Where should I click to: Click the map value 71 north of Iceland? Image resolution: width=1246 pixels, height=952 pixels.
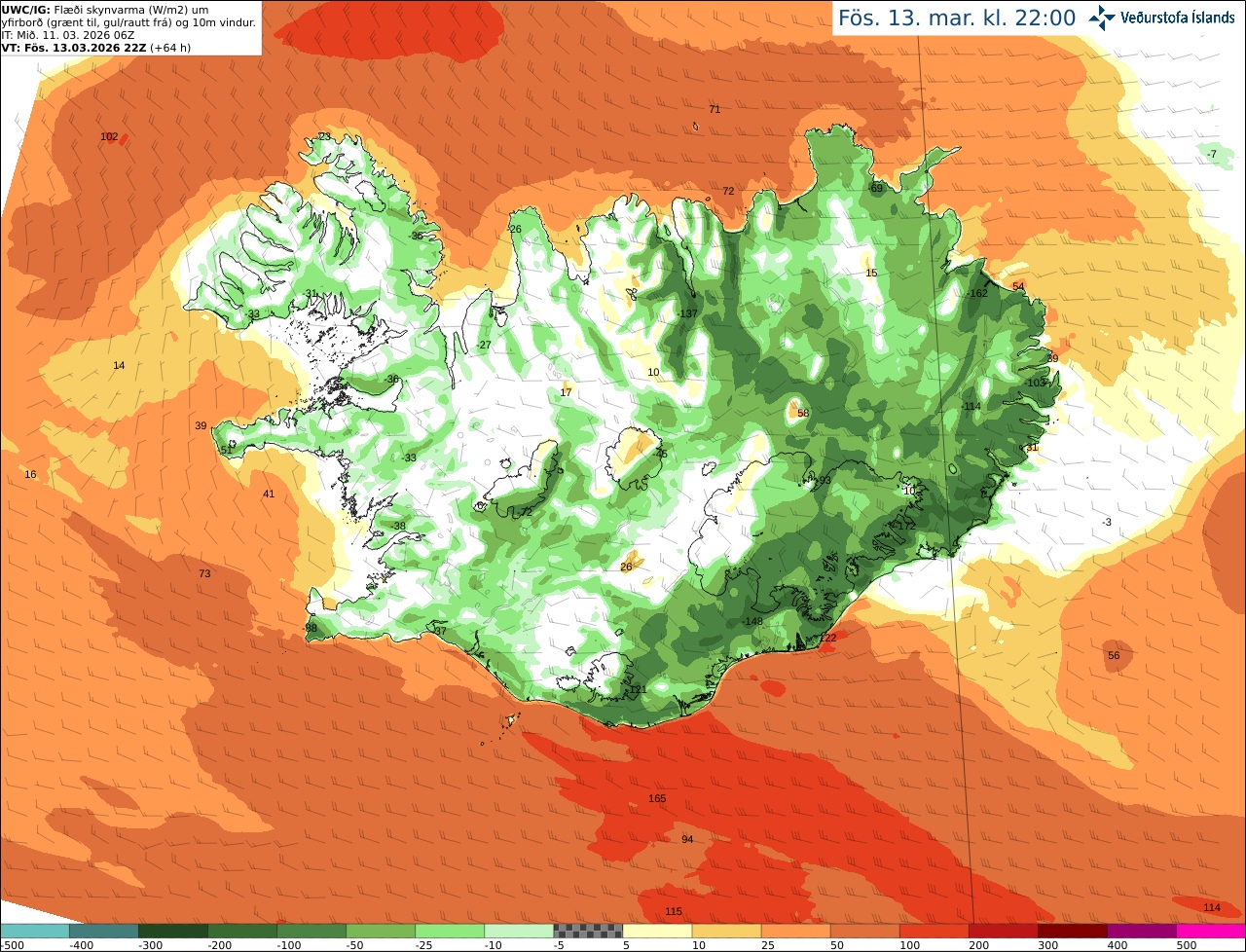(x=715, y=110)
